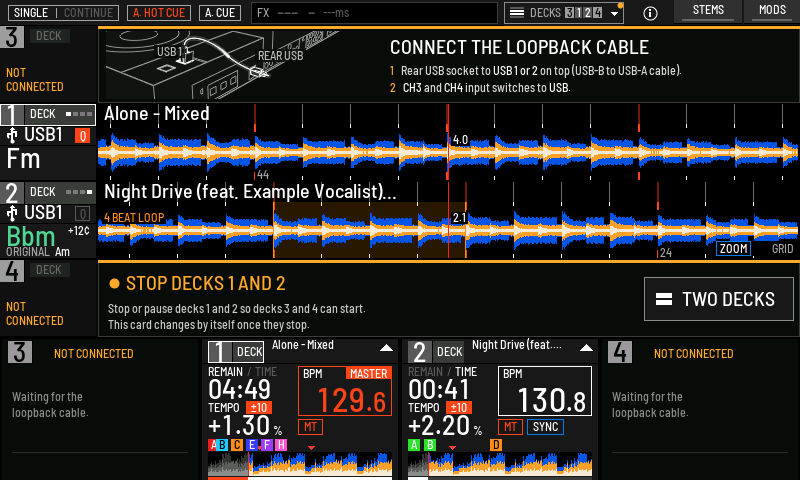Image resolution: width=800 pixels, height=480 pixels.
Task: Click the large deck 2 number icon
Action: point(11,193)
